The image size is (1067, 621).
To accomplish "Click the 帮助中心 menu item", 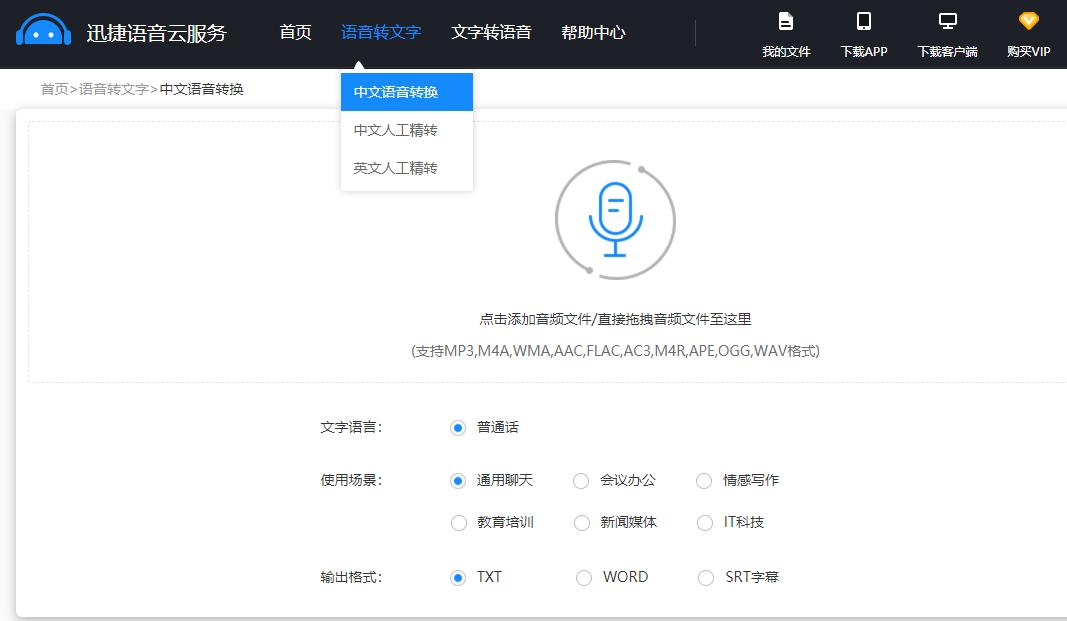I will [593, 32].
